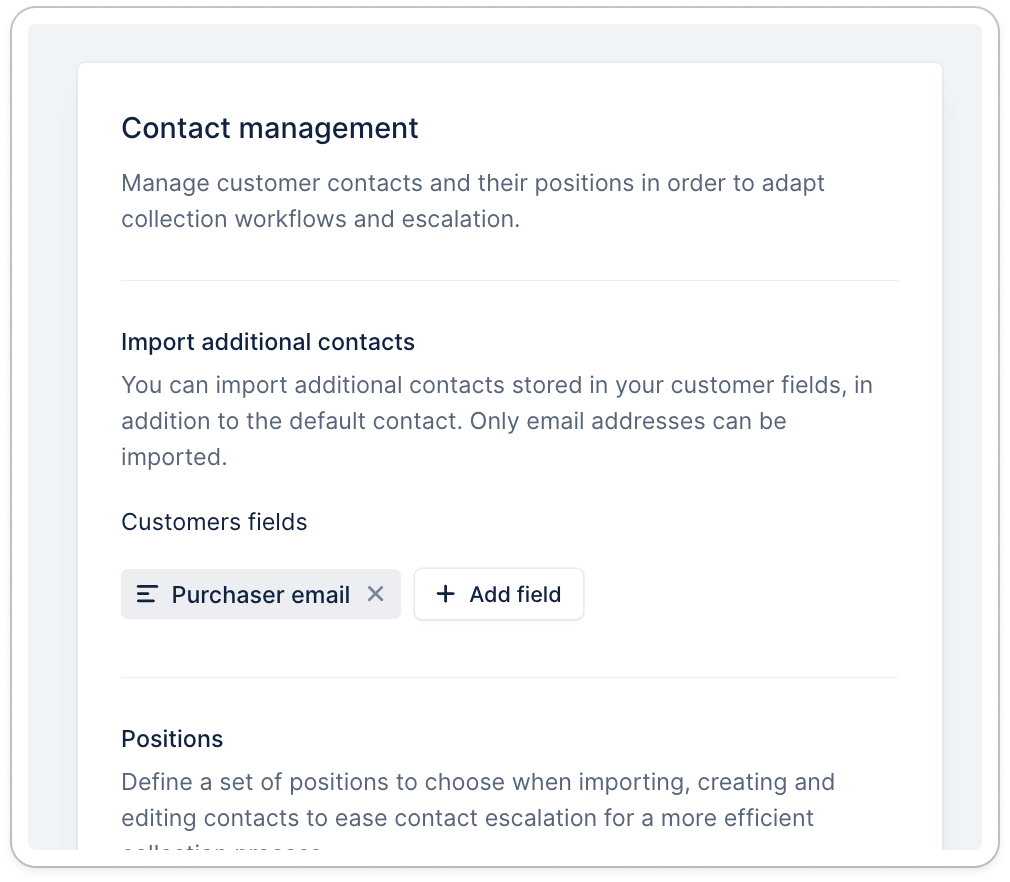Click the Contact management heading

pos(269,128)
